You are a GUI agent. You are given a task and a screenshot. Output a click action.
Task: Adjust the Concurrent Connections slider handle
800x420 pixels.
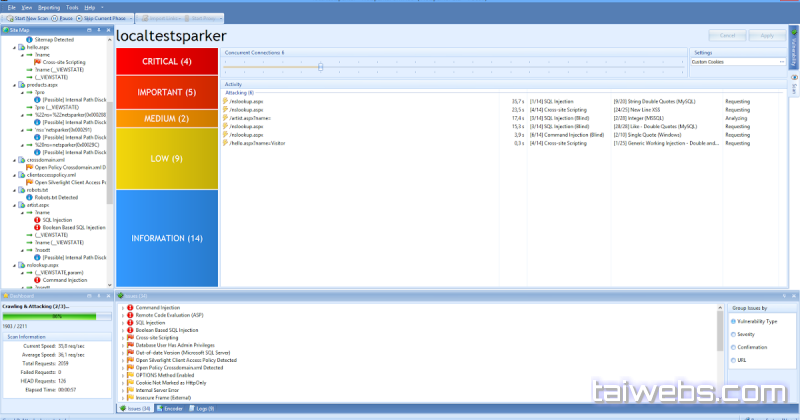[x=320, y=67]
